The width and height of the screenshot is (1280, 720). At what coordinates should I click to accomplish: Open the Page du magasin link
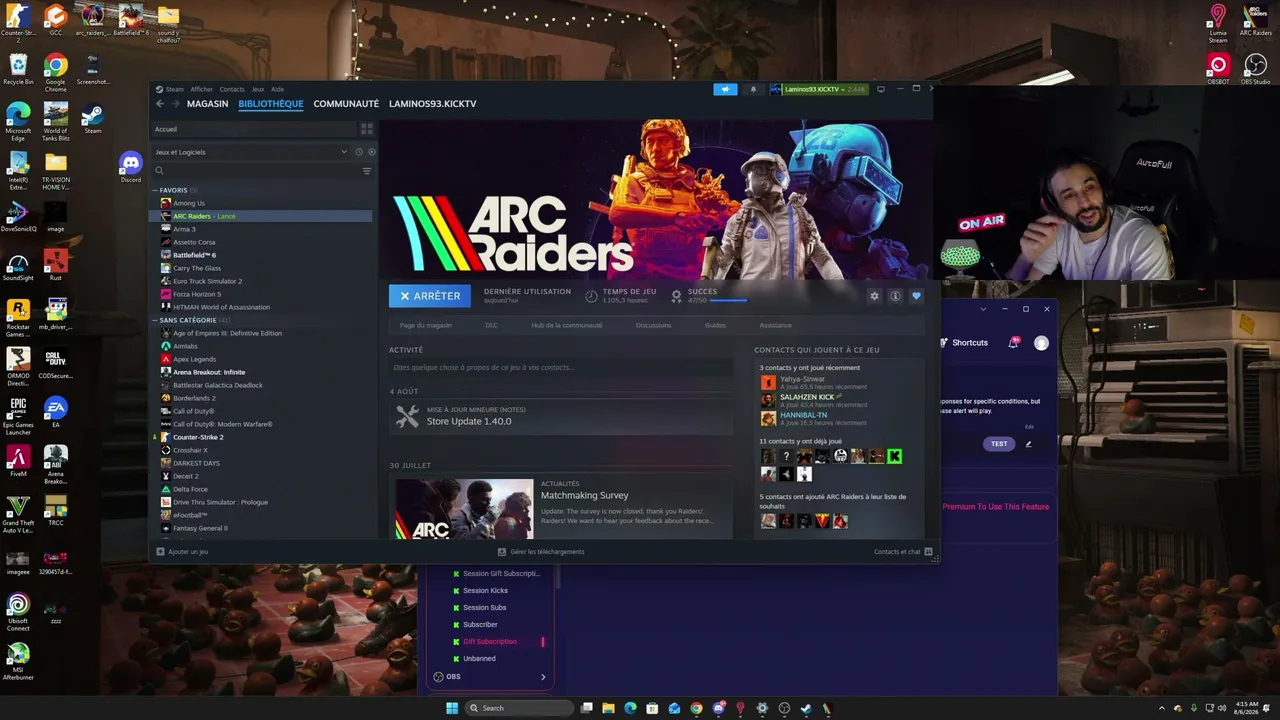(x=426, y=325)
